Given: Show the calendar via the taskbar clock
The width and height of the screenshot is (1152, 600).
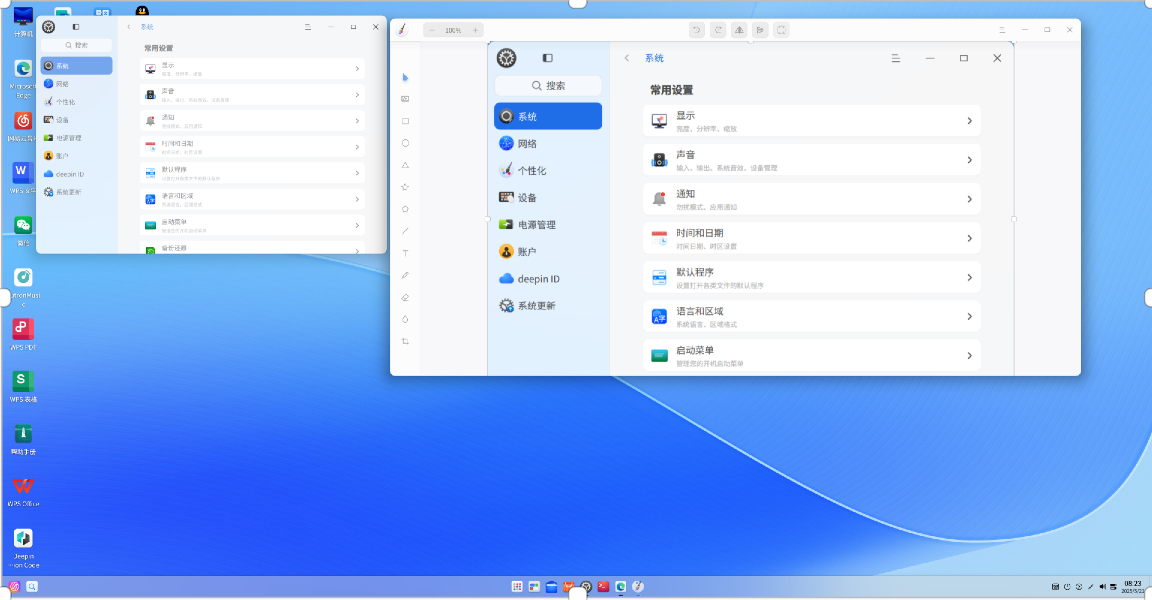Looking at the screenshot, I should pyautogui.click(x=1132, y=587).
